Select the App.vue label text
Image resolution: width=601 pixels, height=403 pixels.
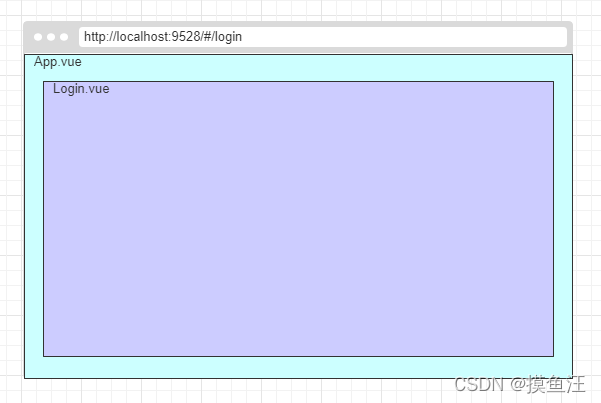pyautogui.click(x=58, y=62)
